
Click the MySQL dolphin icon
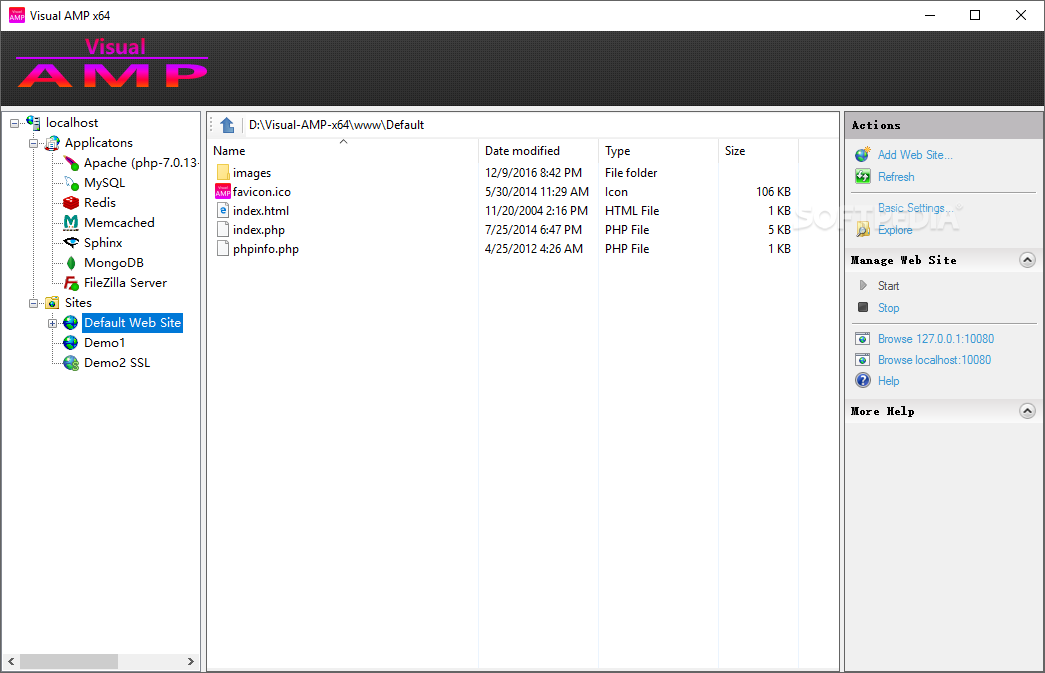71,183
